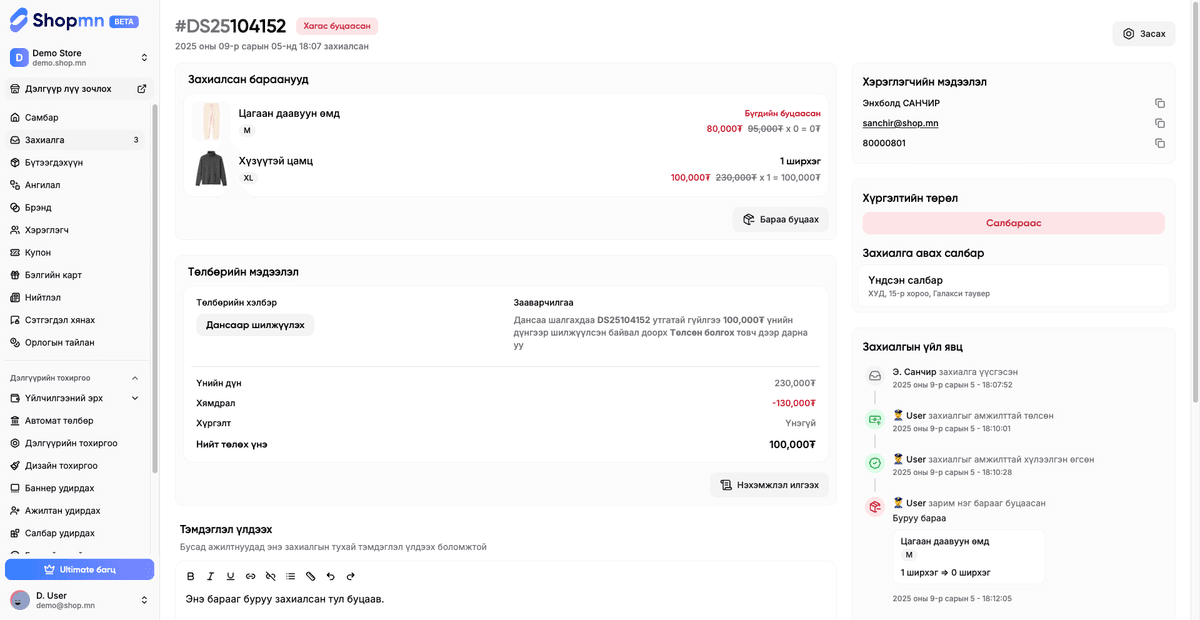The image size is (1200, 620).
Task: Copy the customer name Энхболд САНЧИР
Action: (1160, 103)
